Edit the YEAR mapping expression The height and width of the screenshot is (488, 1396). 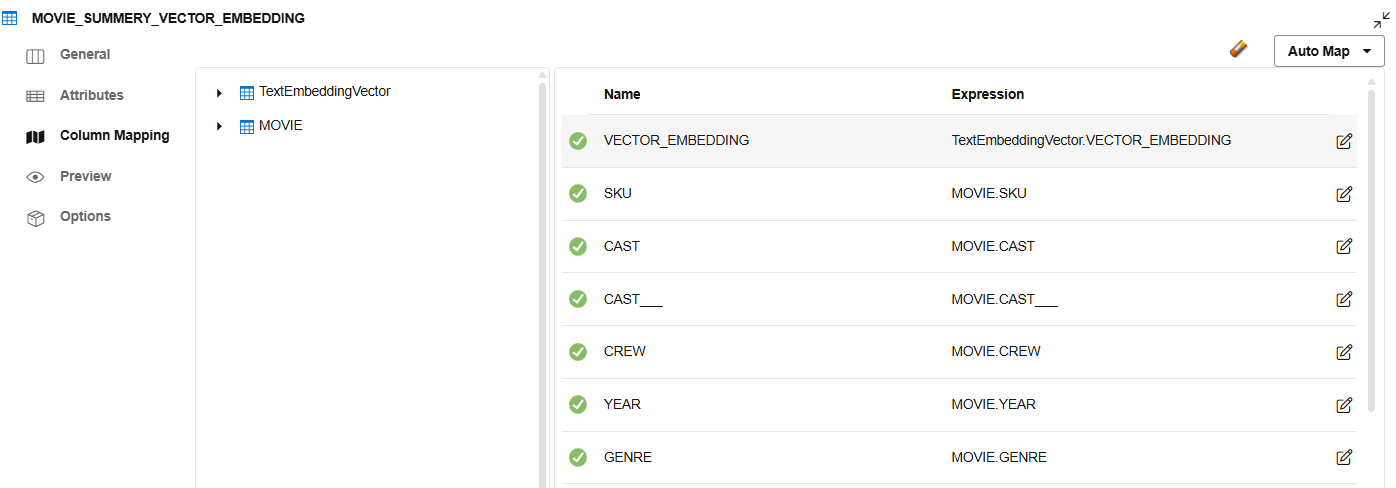coord(1344,405)
